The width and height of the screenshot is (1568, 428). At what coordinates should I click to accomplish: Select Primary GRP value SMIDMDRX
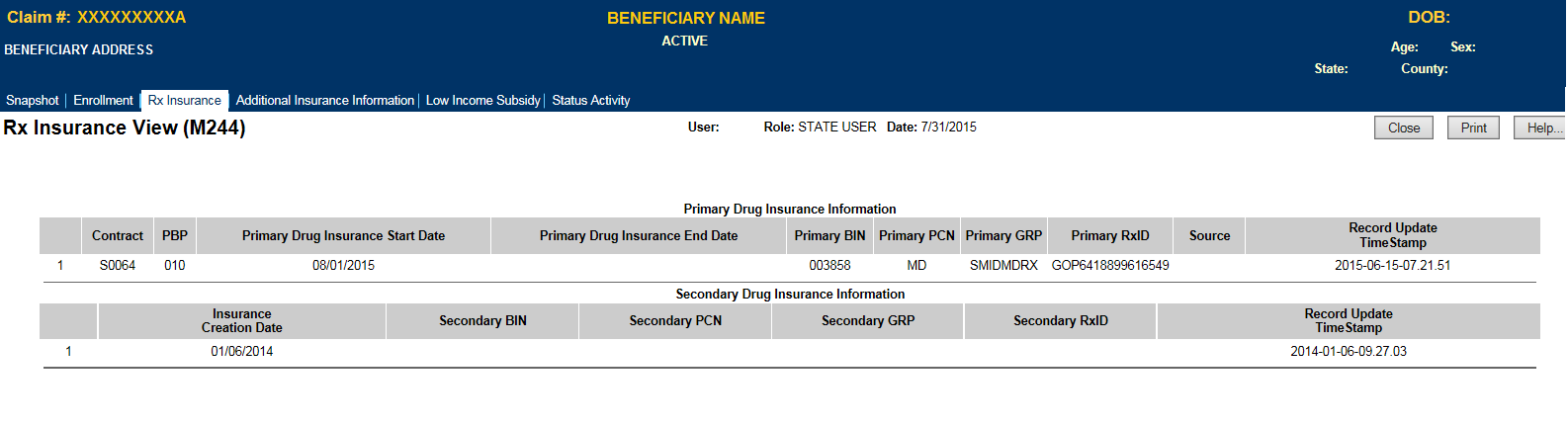tap(1003, 265)
